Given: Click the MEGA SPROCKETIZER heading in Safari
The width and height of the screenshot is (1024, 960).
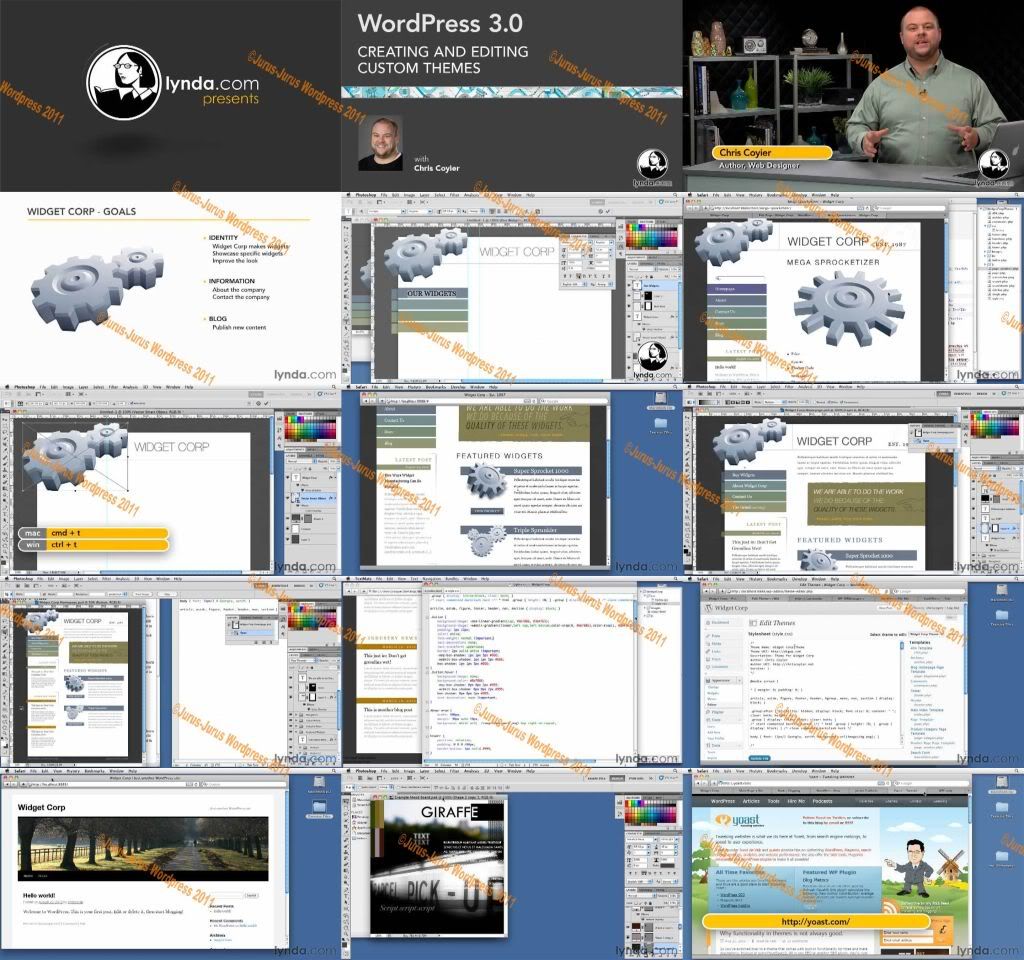Looking at the screenshot, I should 833,262.
